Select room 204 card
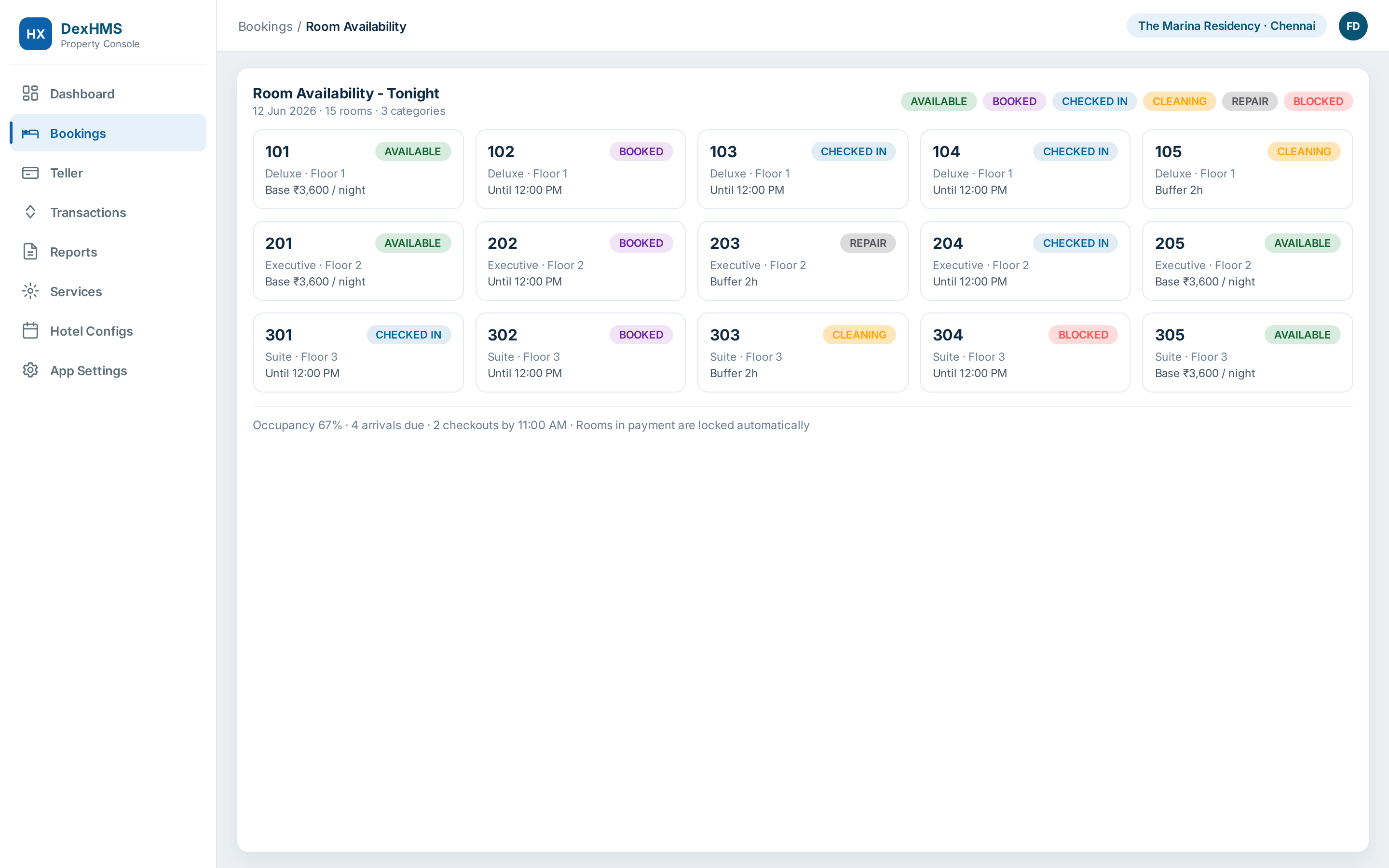 coord(1025,261)
